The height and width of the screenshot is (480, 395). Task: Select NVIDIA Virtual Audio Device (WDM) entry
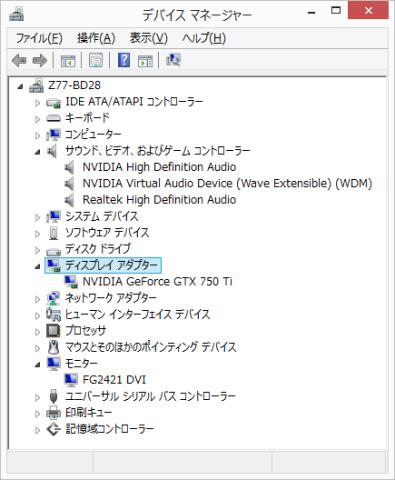coord(227,184)
